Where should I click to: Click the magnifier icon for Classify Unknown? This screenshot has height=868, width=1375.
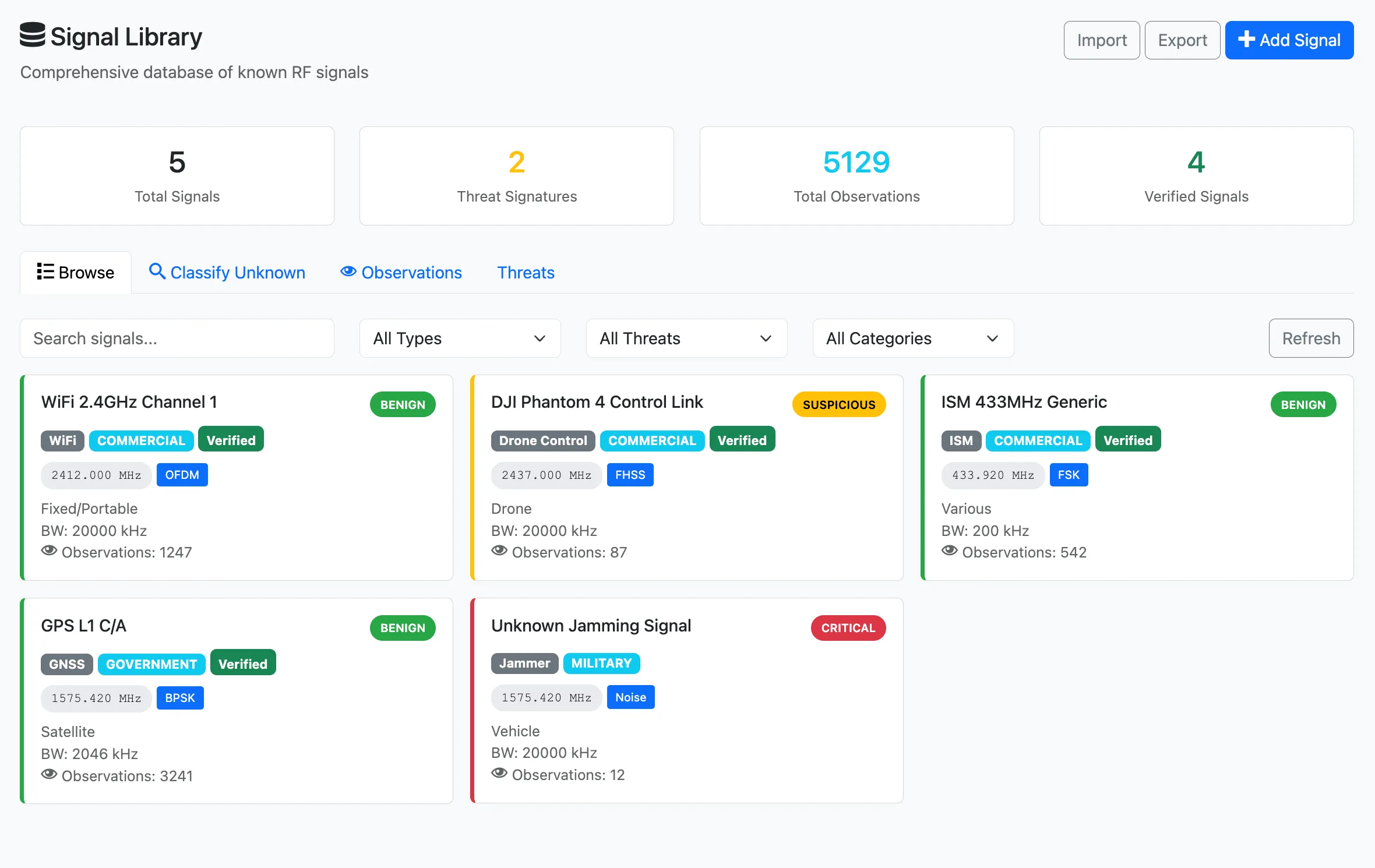(x=157, y=271)
